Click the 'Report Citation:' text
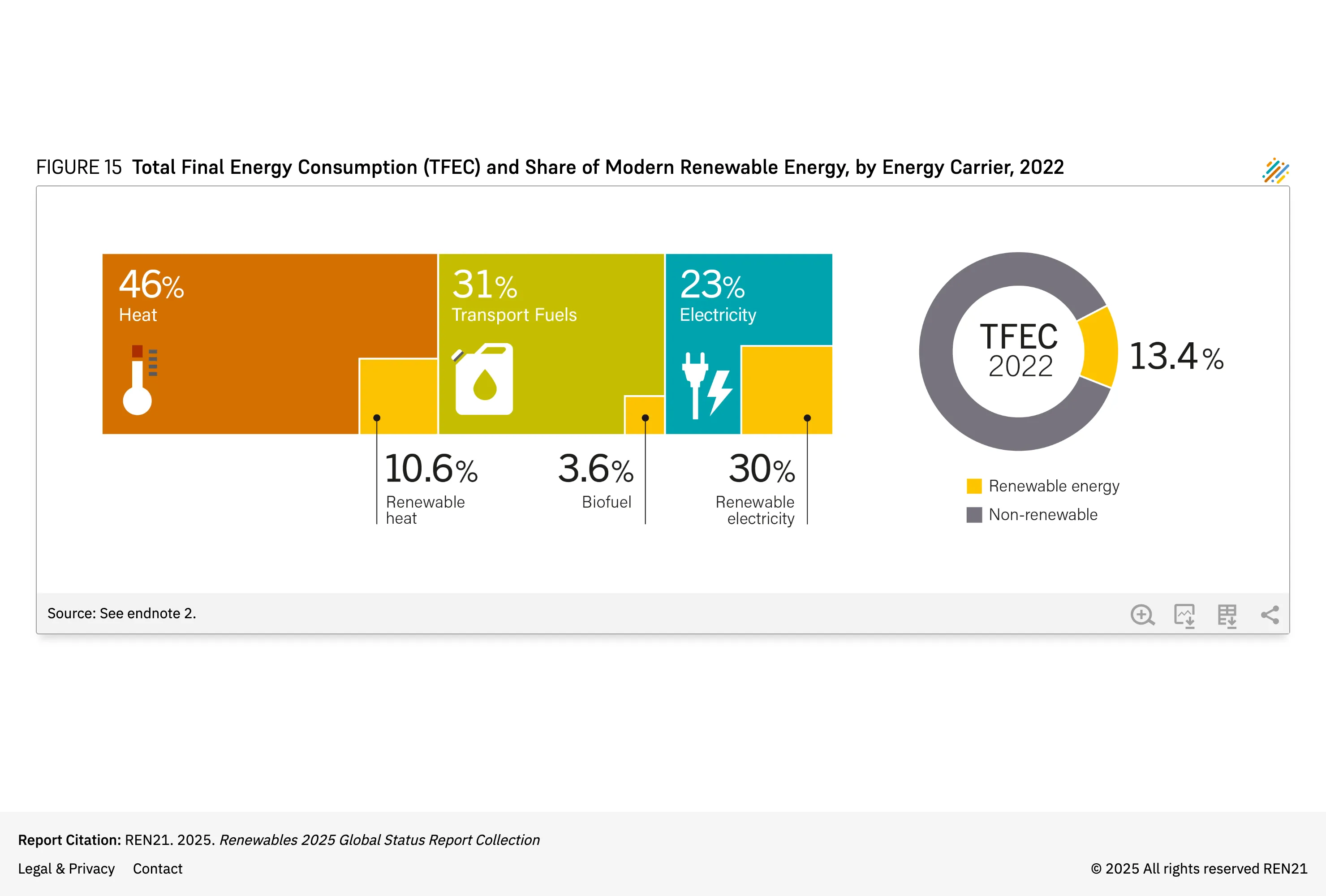The height and width of the screenshot is (896, 1326). click(69, 840)
